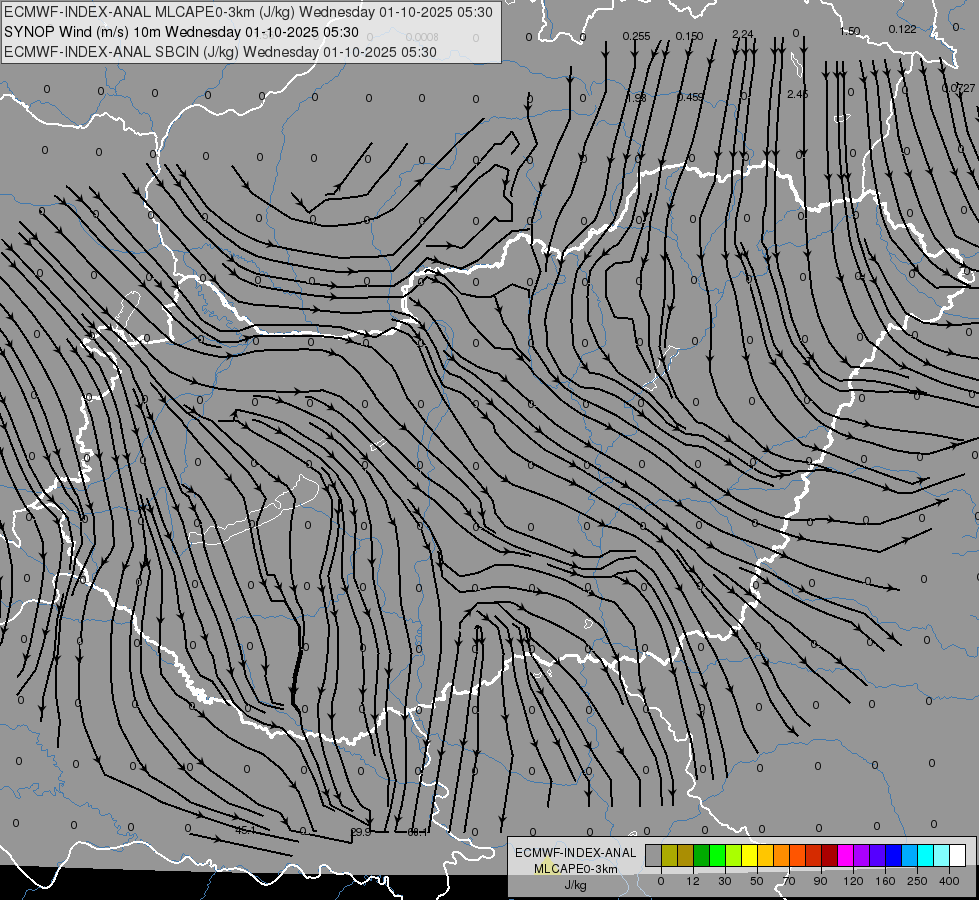This screenshot has height=900, width=979.
Task: Select the cyan legend swatch
Action: (926, 855)
